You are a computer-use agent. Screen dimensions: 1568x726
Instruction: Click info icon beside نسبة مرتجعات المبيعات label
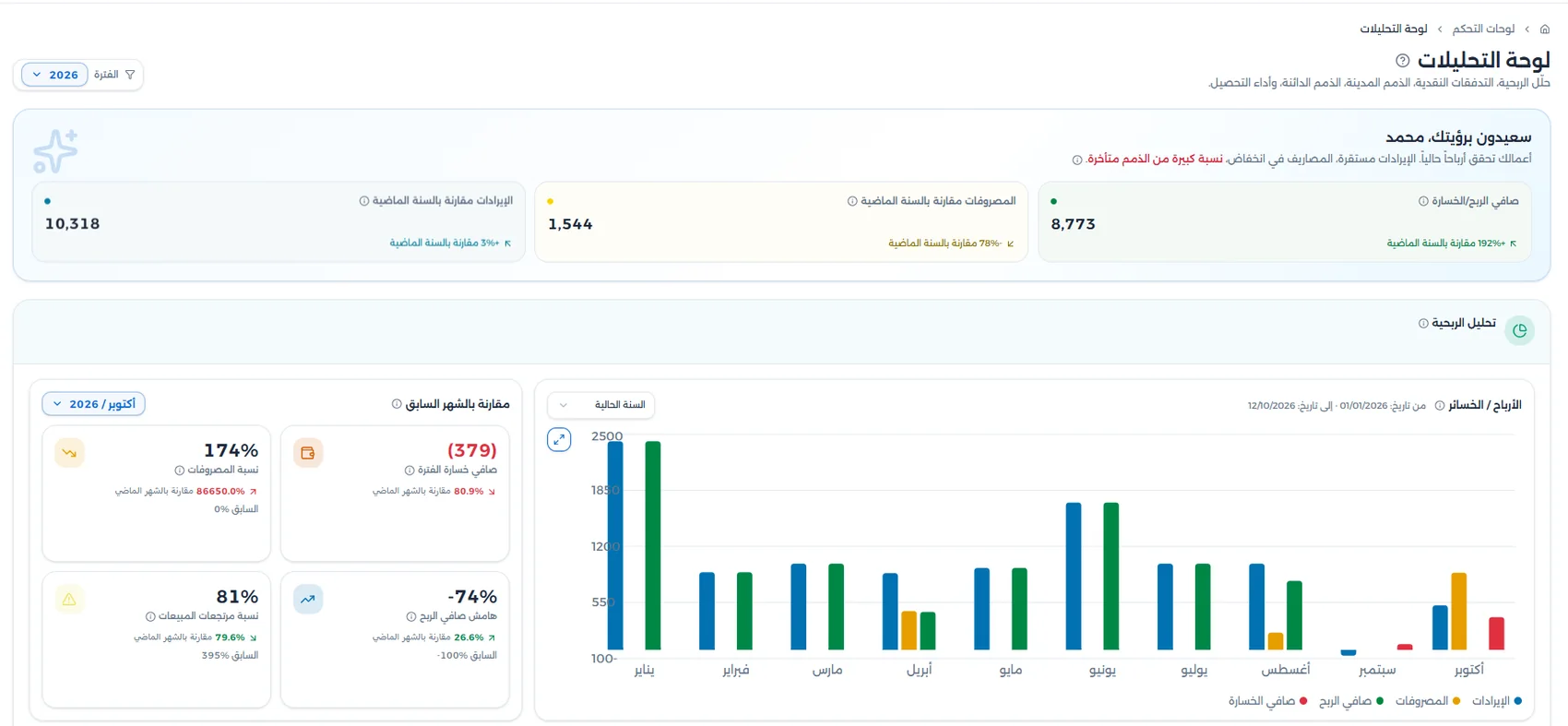pyautogui.click(x=149, y=617)
